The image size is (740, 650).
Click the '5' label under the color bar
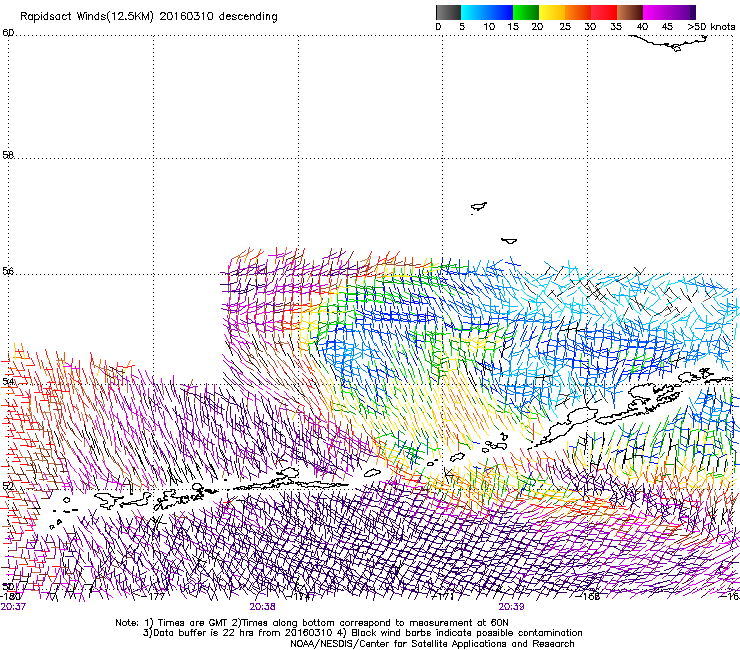462,27
